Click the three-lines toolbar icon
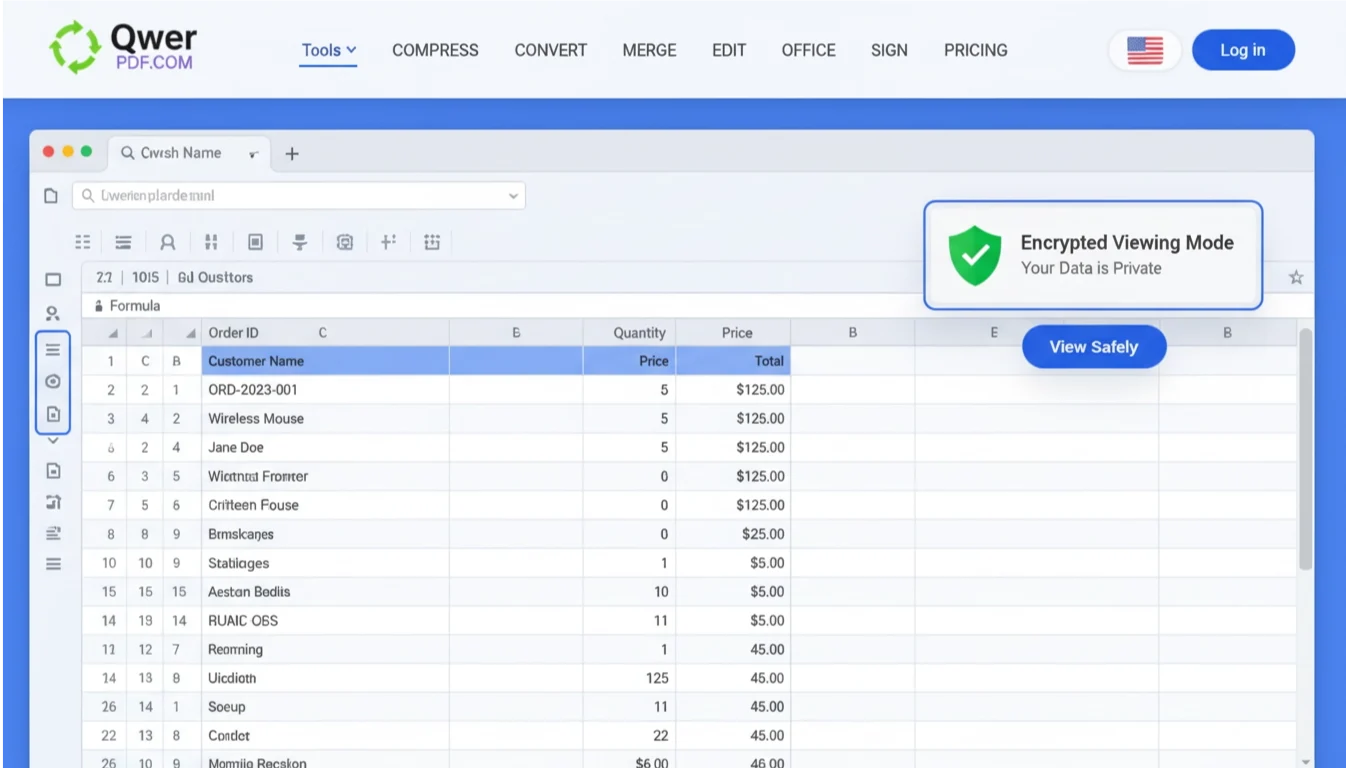 (x=123, y=242)
